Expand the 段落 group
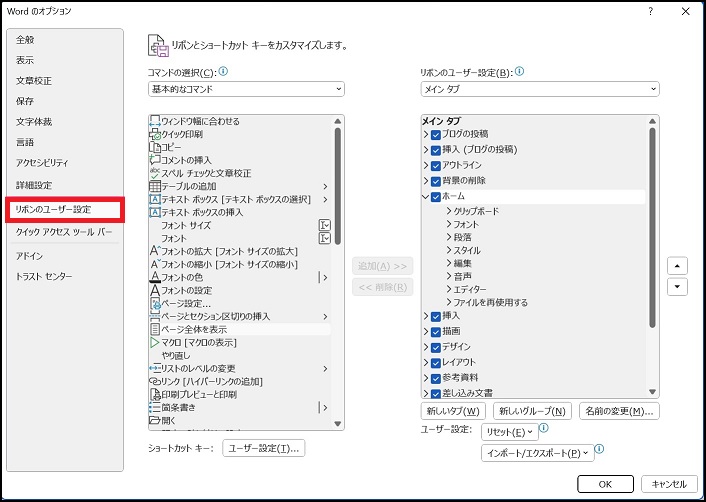This screenshot has width=706, height=502. click(449, 237)
